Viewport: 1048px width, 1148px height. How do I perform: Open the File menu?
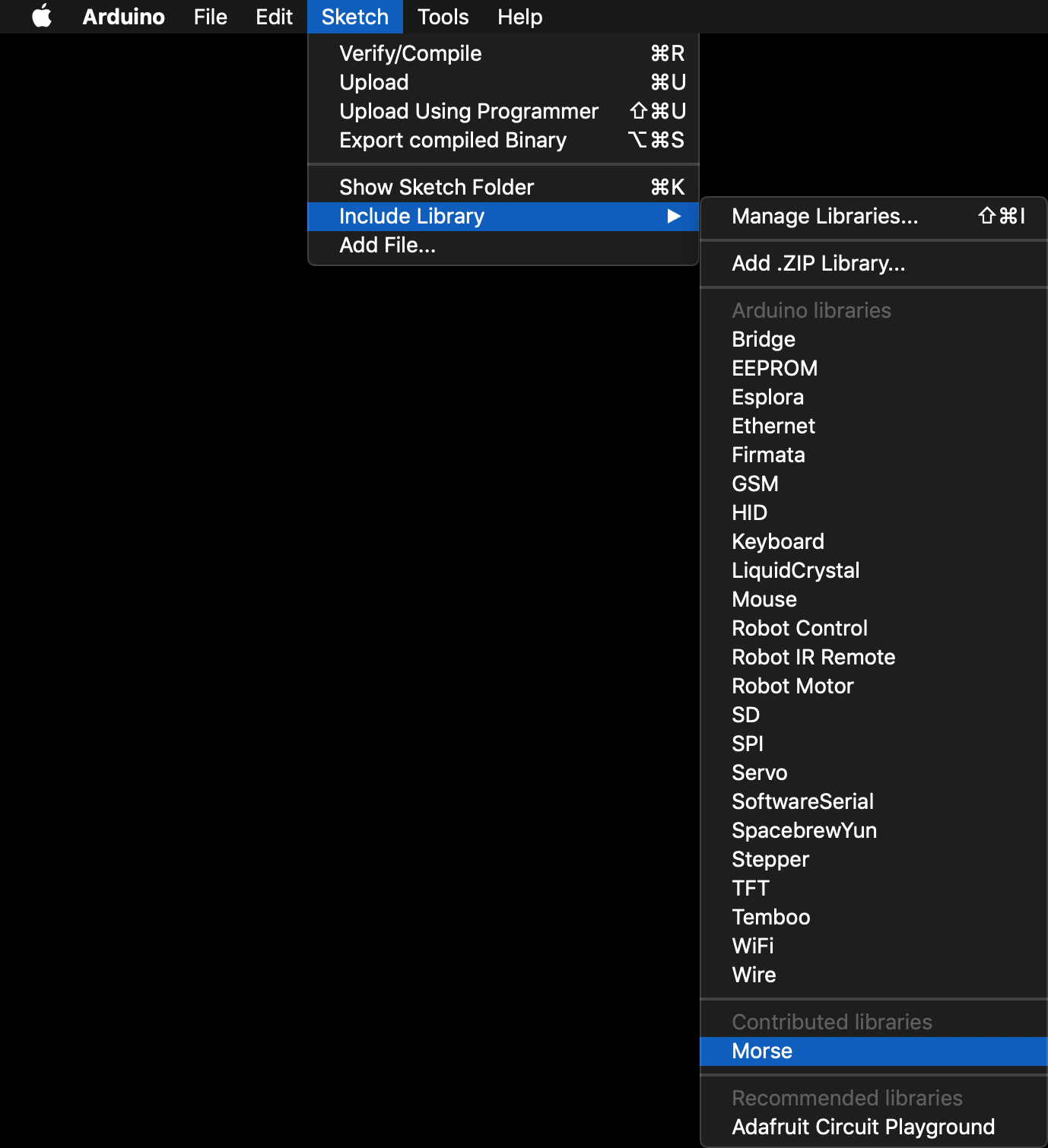click(210, 17)
